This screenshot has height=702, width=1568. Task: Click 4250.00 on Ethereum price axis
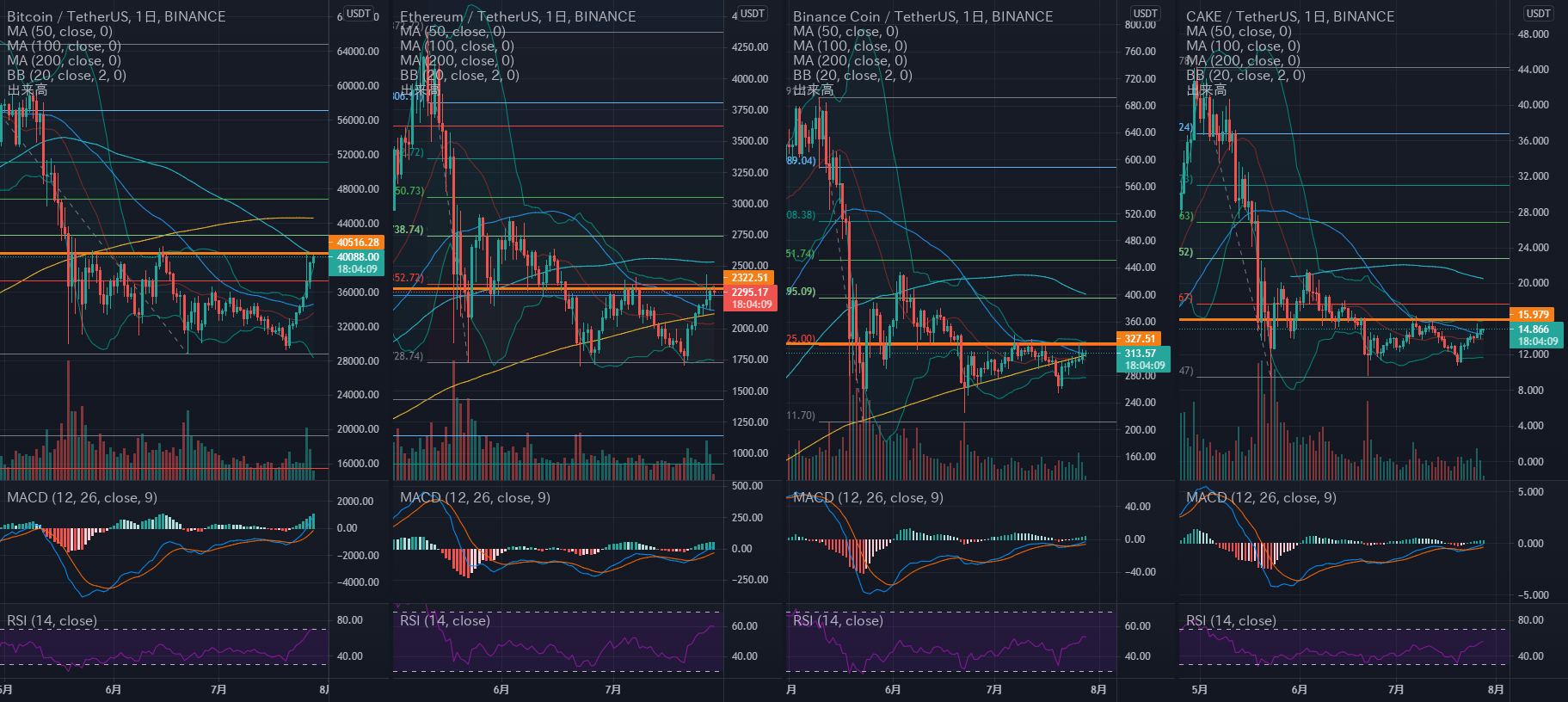point(750,47)
